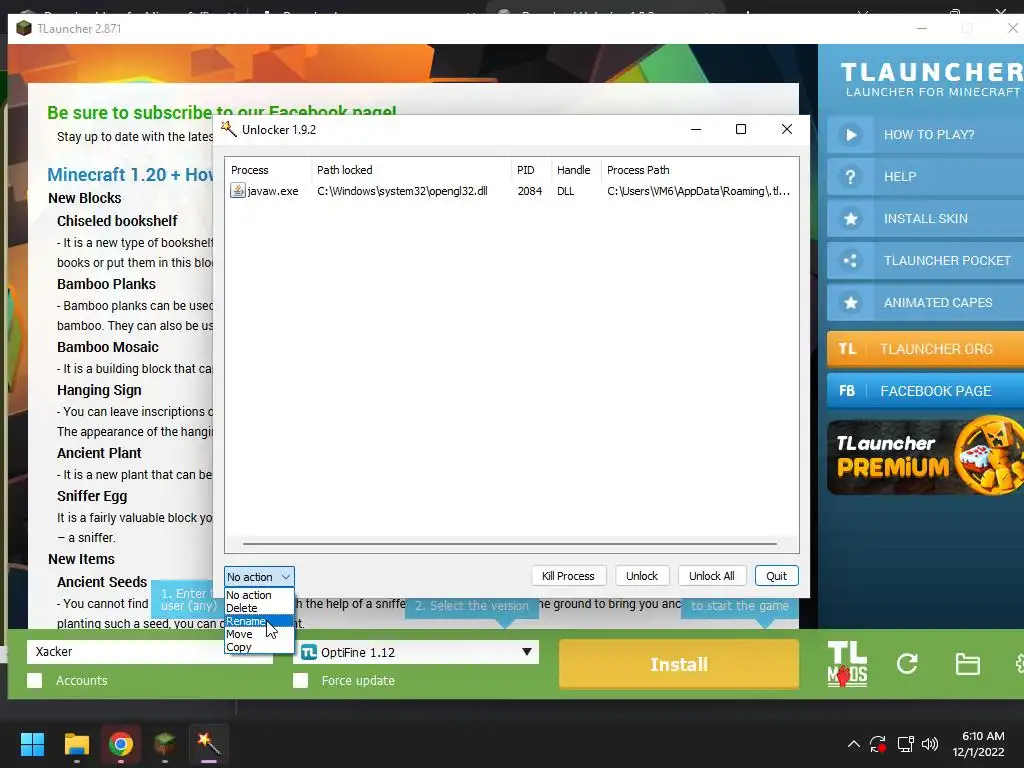Open TLAUNCHER.ORG orange link

(925, 349)
